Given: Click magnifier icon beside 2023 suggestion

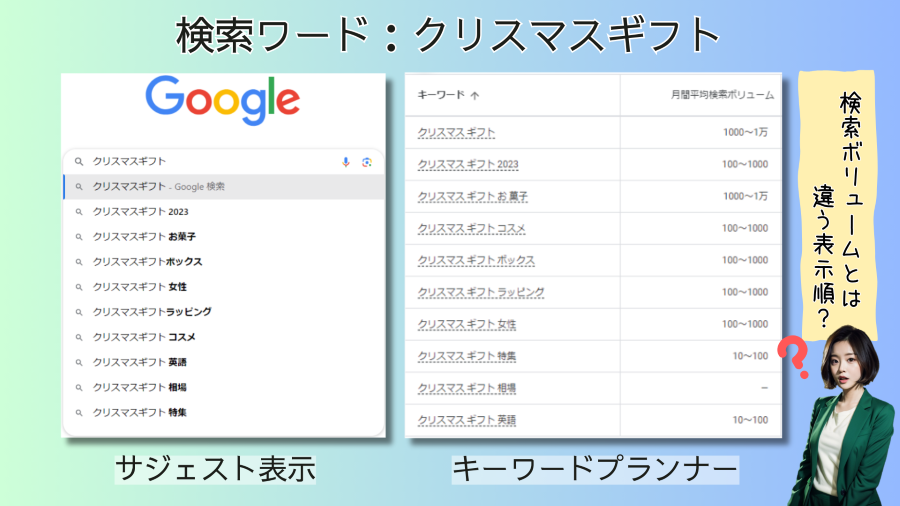Looking at the screenshot, I should pos(79,212).
